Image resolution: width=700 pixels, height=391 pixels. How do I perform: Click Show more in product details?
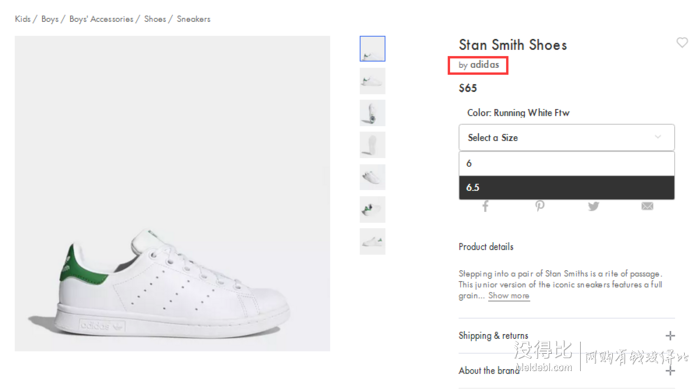tap(508, 295)
